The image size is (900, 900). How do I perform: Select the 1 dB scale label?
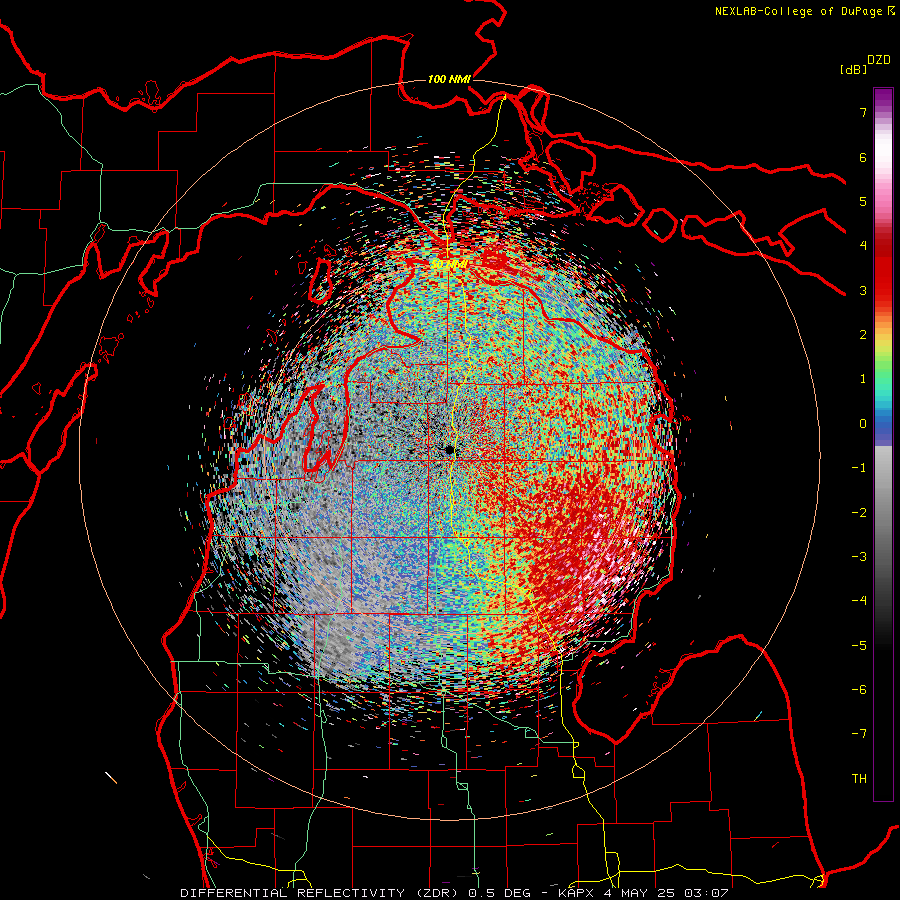click(x=863, y=379)
